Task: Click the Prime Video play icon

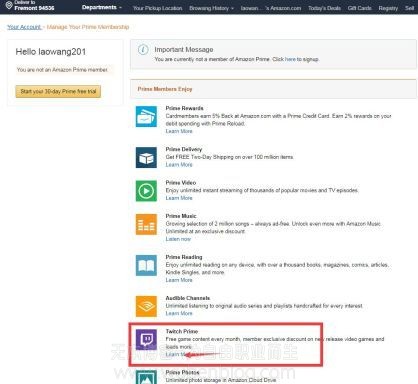Action: click(146, 191)
